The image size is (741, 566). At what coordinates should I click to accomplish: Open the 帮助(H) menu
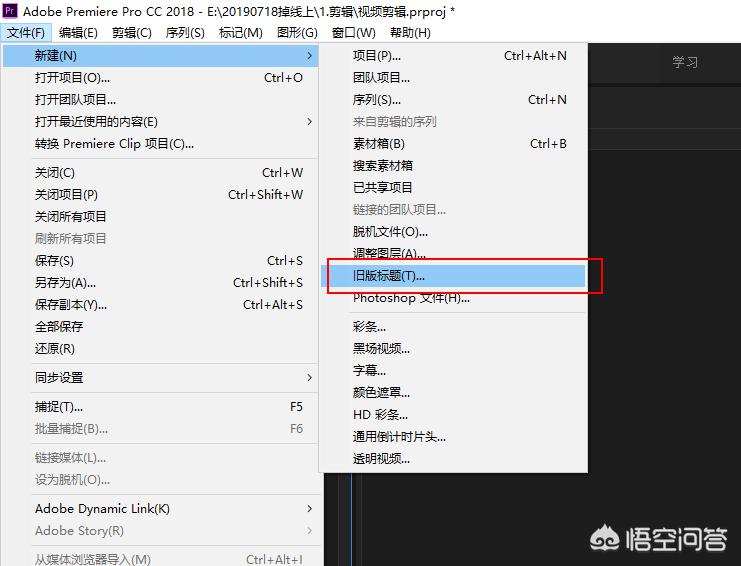(410, 33)
